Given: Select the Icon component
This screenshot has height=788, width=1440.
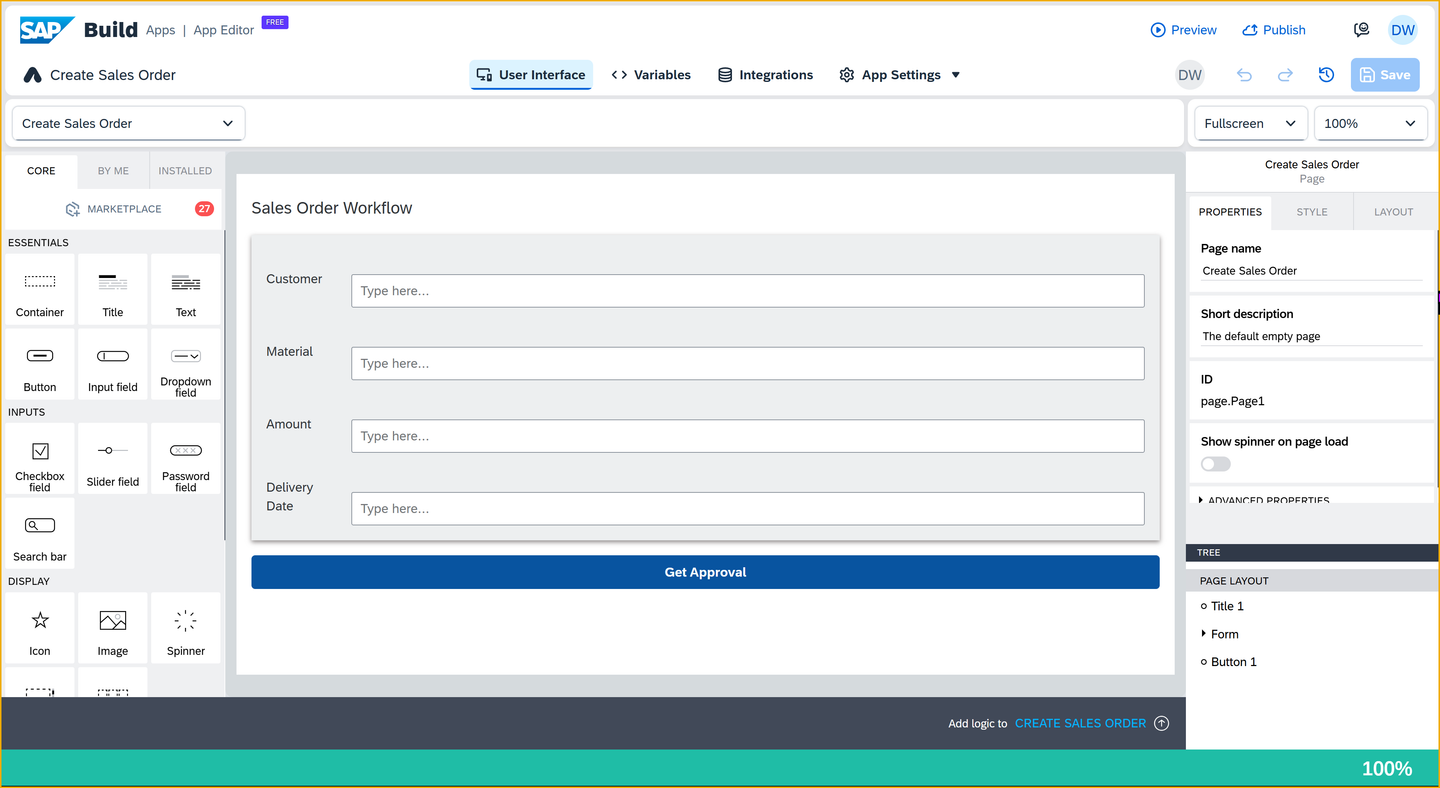Looking at the screenshot, I should (x=40, y=628).
